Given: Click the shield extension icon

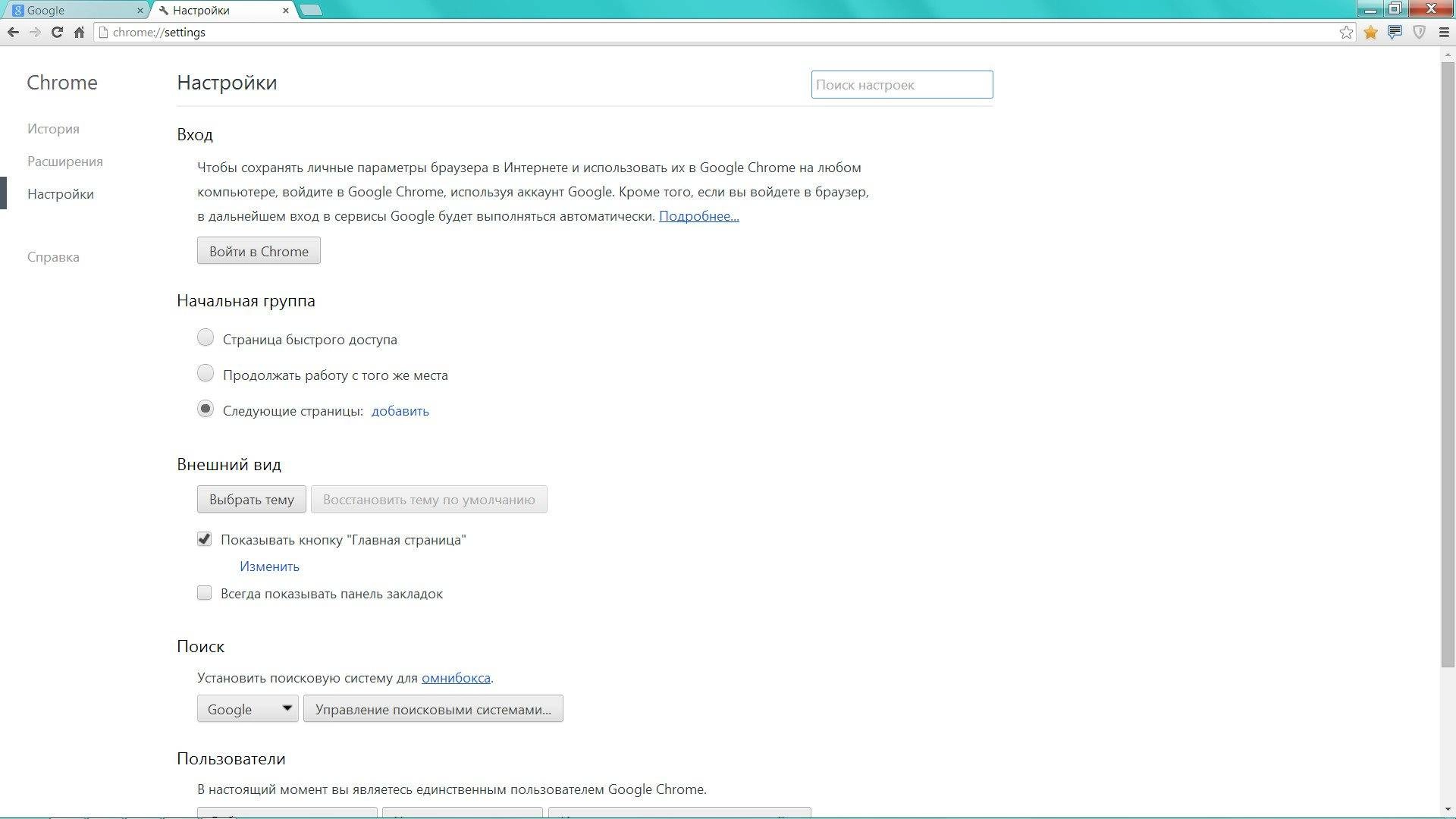Looking at the screenshot, I should coord(1419,32).
